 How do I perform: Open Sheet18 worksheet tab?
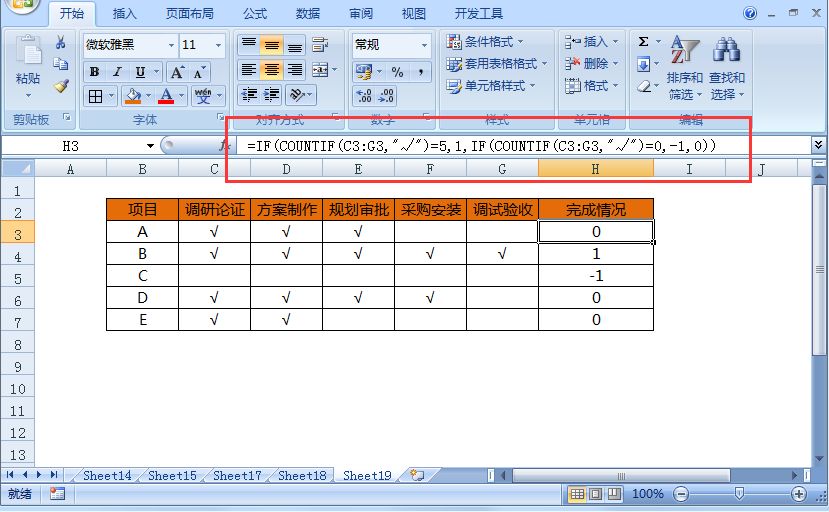pyautogui.click(x=302, y=476)
